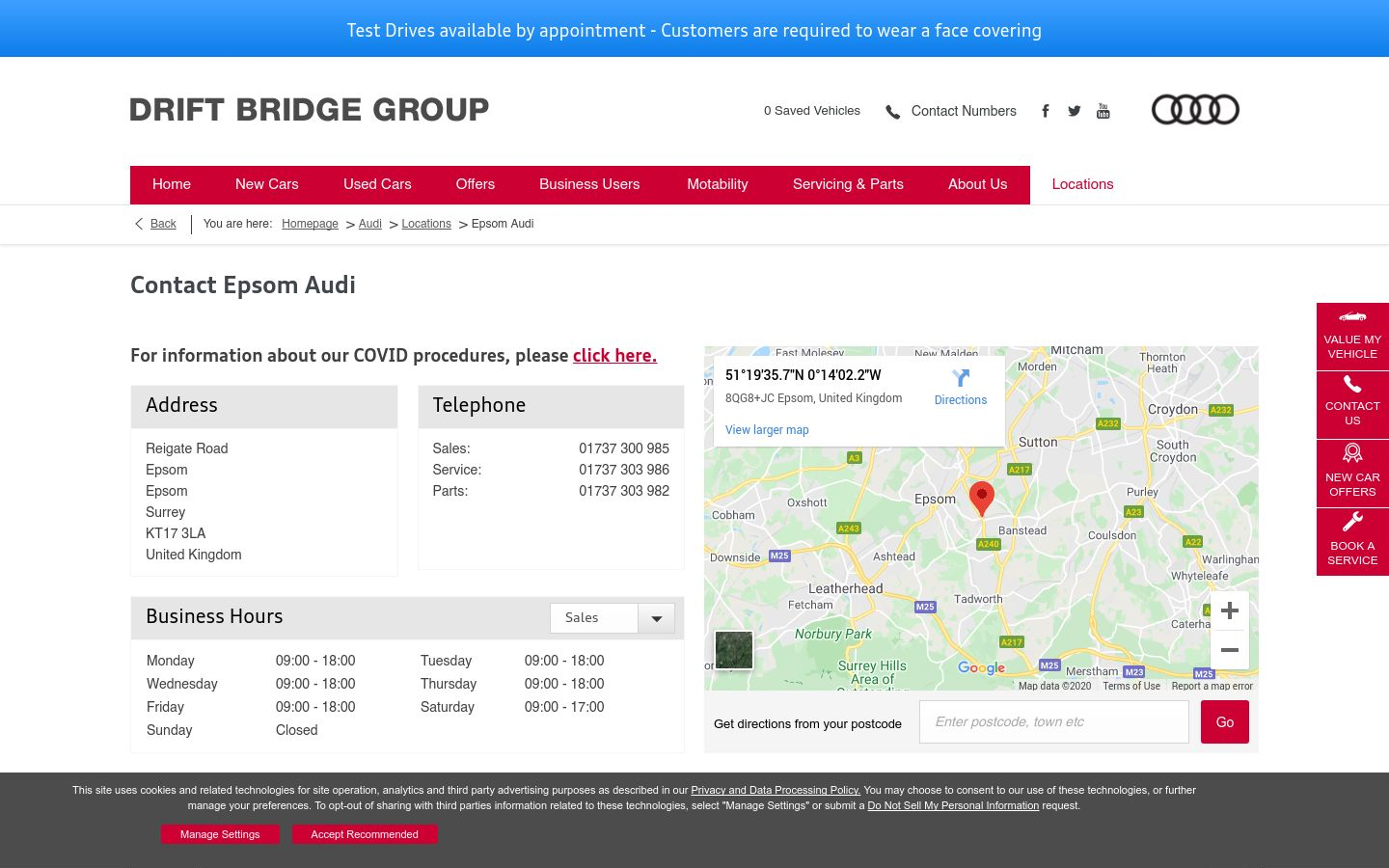The image size is (1389, 868).
Task: Open the New Cars menu
Action: pos(267,184)
